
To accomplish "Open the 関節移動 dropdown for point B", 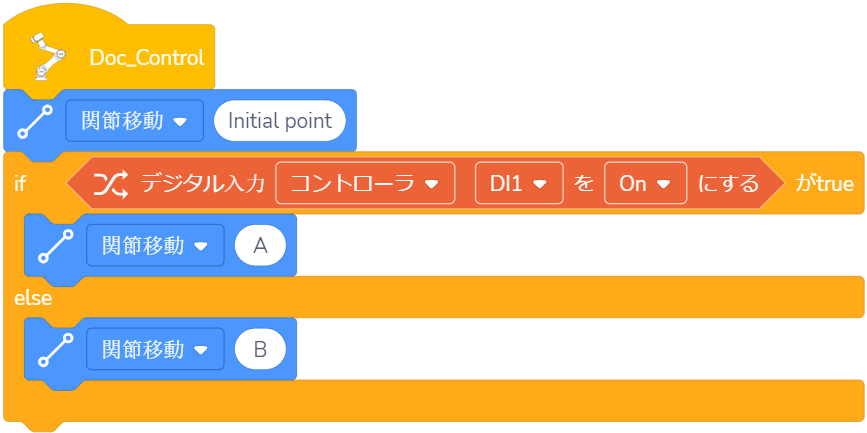I will click(x=155, y=350).
